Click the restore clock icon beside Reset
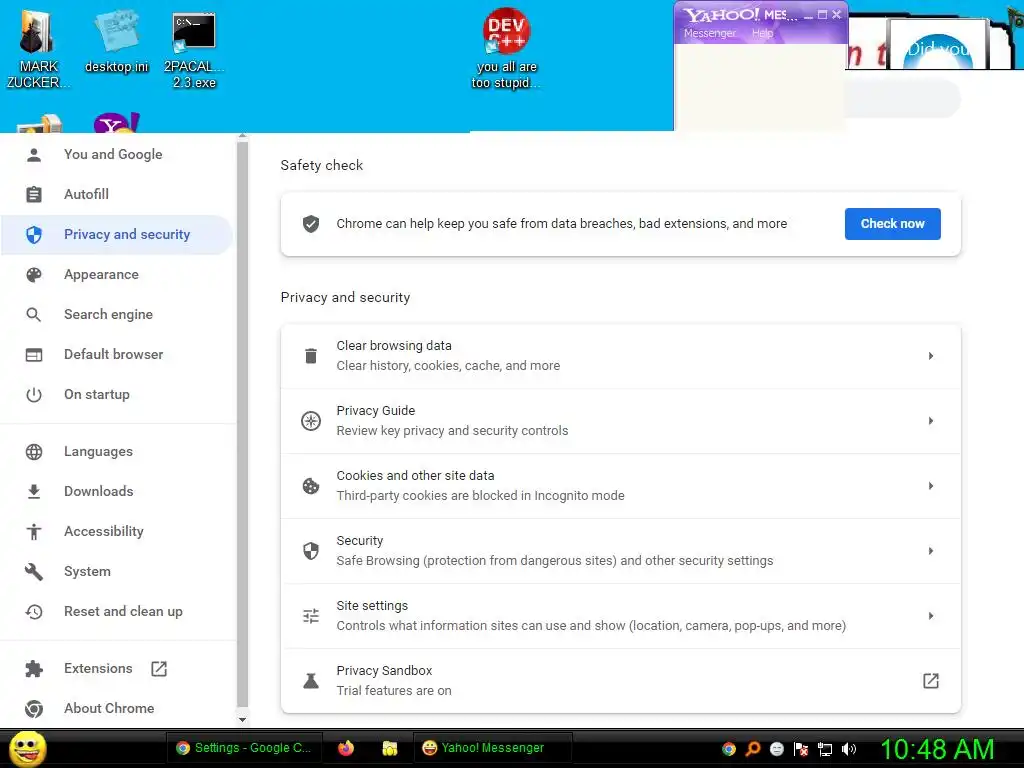Image resolution: width=1024 pixels, height=768 pixels. (x=34, y=612)
